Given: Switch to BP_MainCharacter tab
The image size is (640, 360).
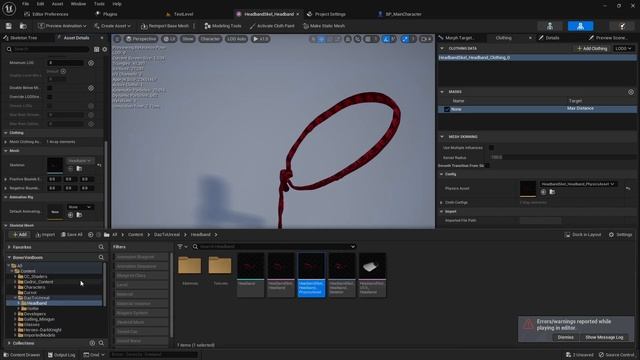Looking at the screenshot, I should point(400,14).
